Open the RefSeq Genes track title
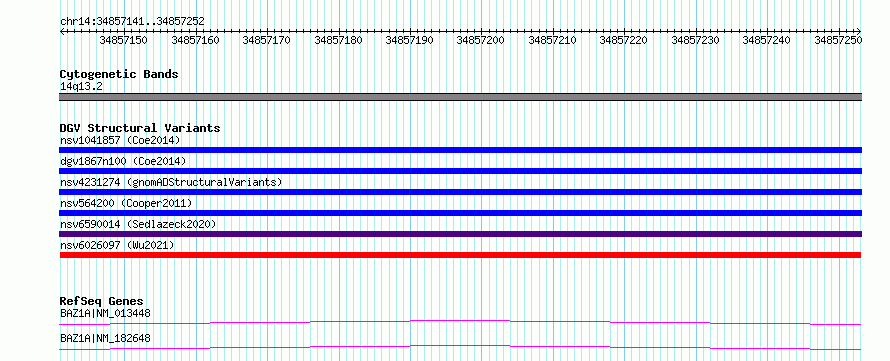890x361 pixels. (x=102, y=301)
